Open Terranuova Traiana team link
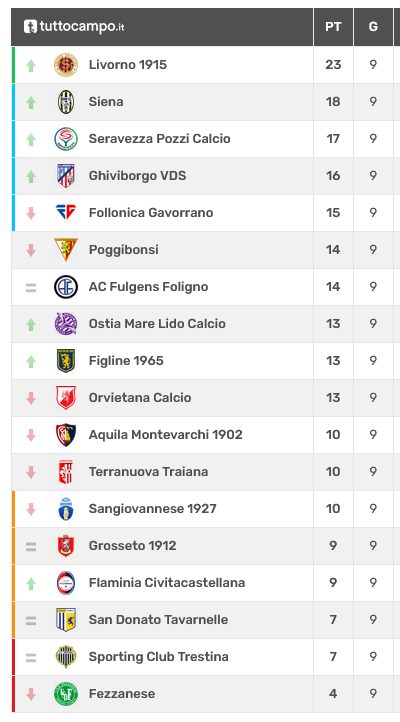 point(148,472)
